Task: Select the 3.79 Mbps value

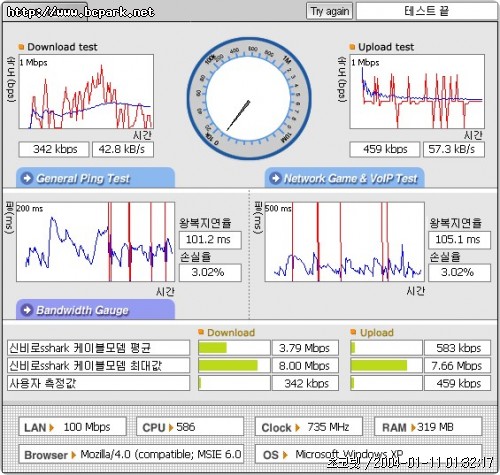Action: click(x=305, y=348)
